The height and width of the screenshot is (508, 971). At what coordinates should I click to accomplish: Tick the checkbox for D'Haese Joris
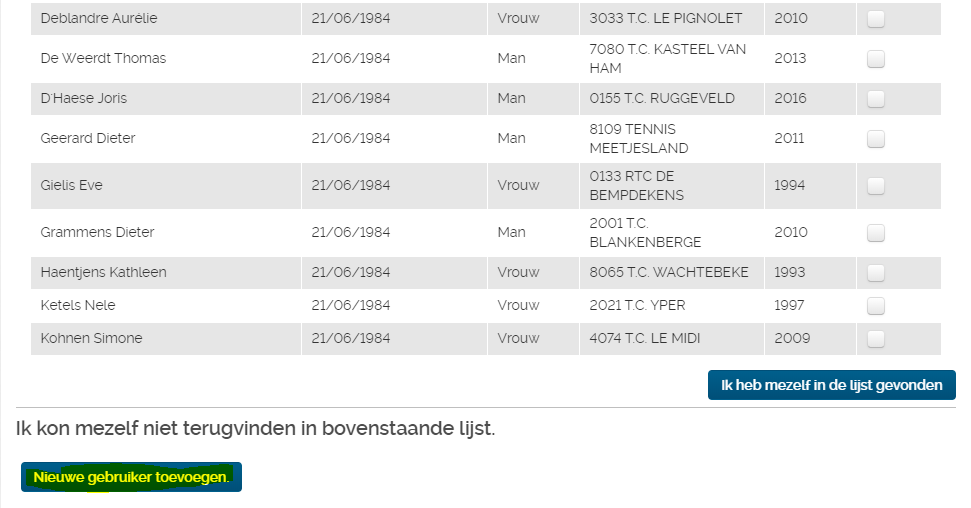876,99
